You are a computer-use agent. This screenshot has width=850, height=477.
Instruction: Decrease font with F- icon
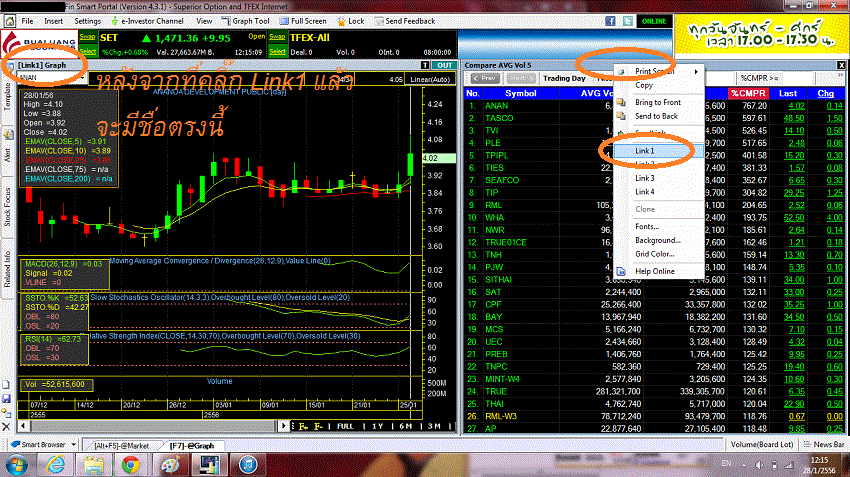click(318, 426)
